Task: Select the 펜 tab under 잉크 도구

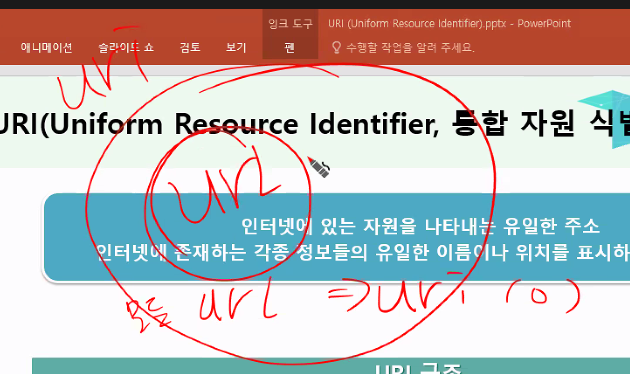Action: coord(290,48)
